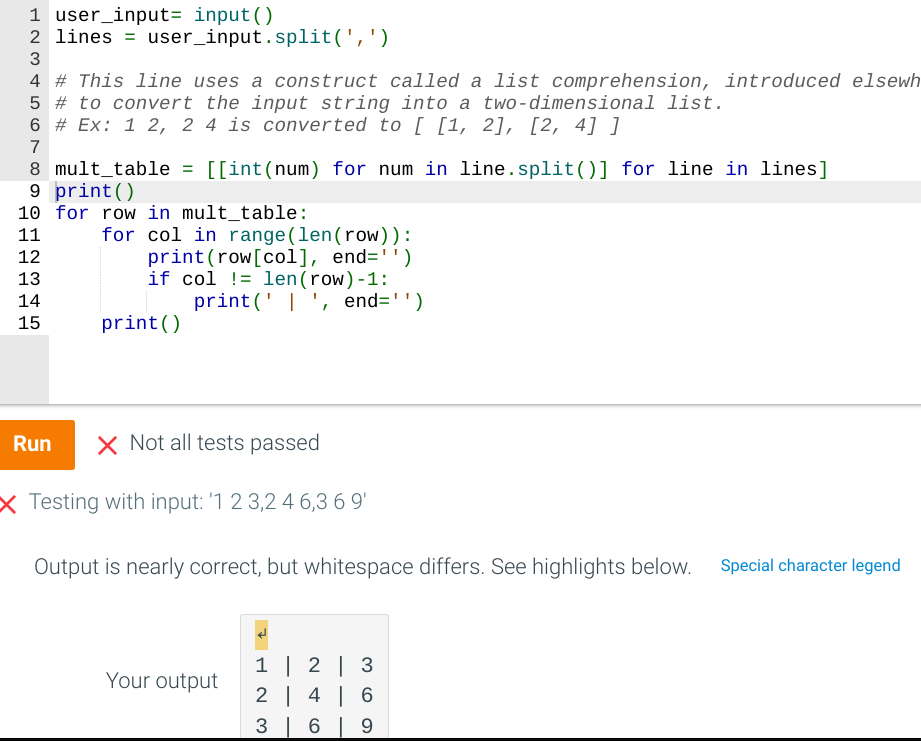Click line number 10 in the gutter
921x741 pixels.
[x=29, y=212]
